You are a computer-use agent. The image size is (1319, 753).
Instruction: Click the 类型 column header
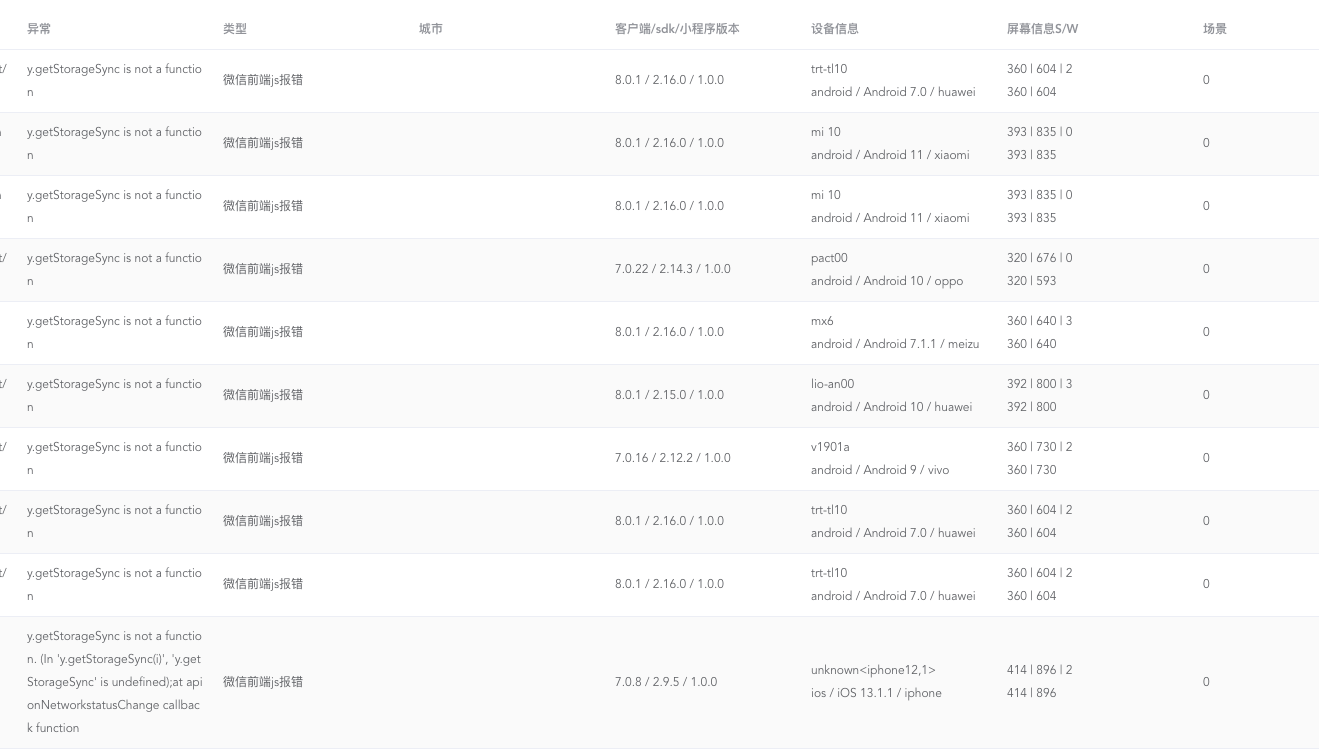pos(235,29)
